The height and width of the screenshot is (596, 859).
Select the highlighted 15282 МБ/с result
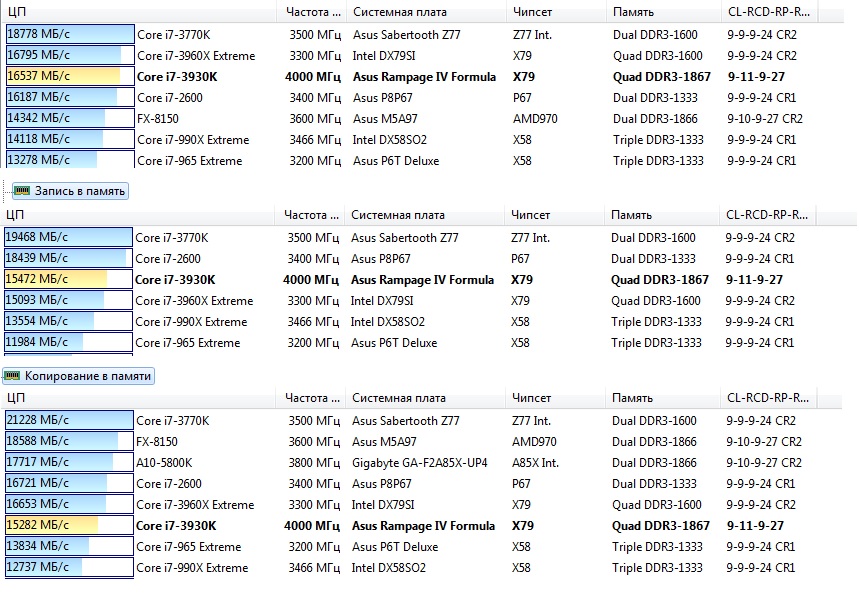pyautogui.click(x=69, y=525)
